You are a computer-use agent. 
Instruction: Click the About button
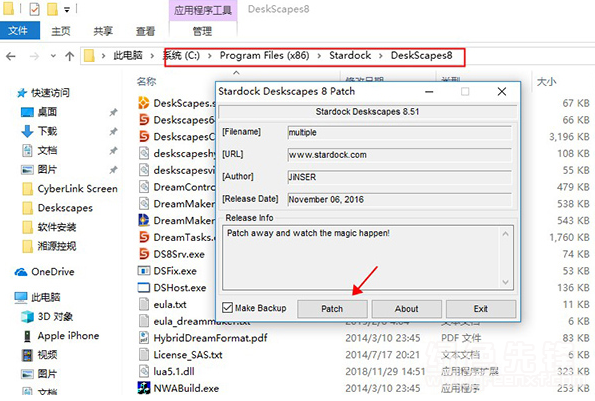[x=406, y=309]
